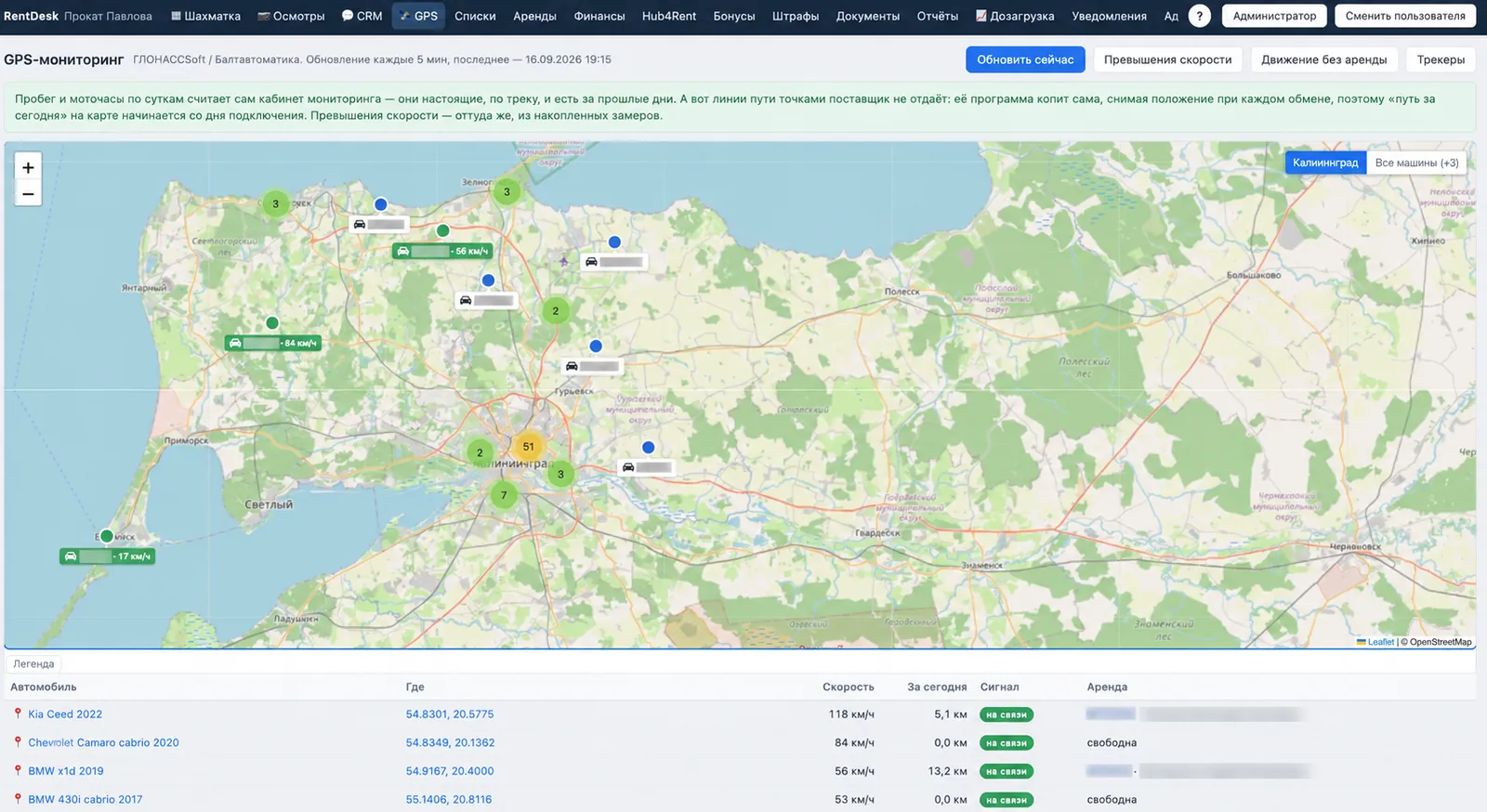Viewport: 1487px width, 812px height.
Task: Open Движение без аренды
Action: click(x=1323, y=59)
